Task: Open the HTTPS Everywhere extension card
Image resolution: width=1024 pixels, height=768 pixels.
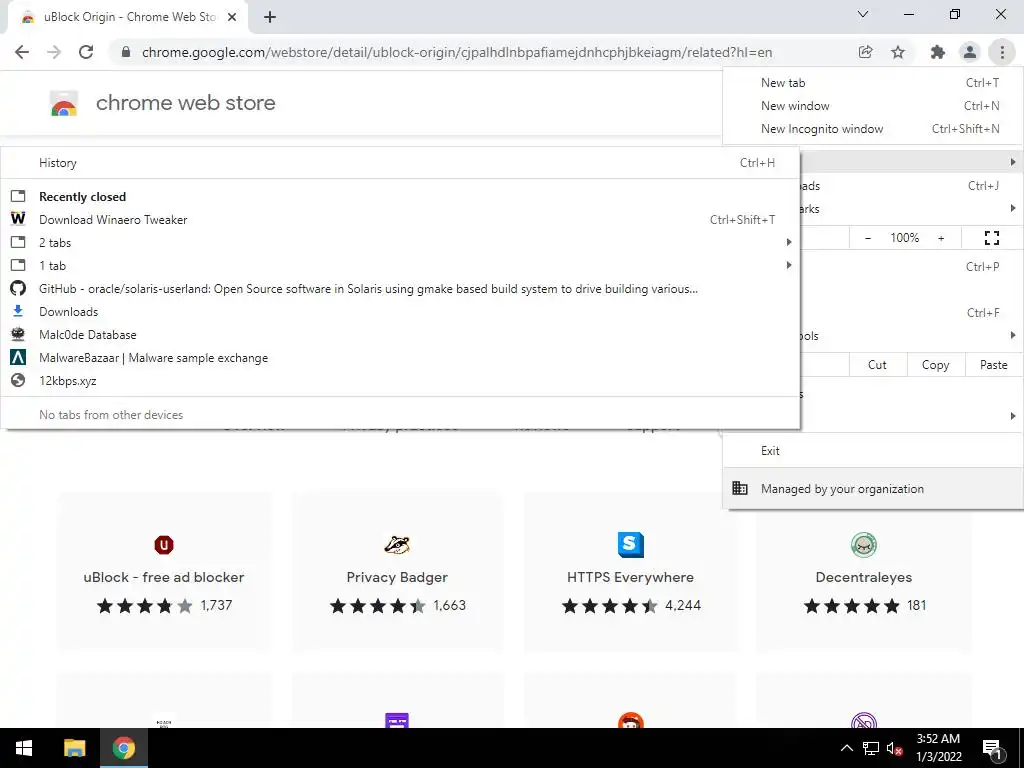Action: point(630,572)
